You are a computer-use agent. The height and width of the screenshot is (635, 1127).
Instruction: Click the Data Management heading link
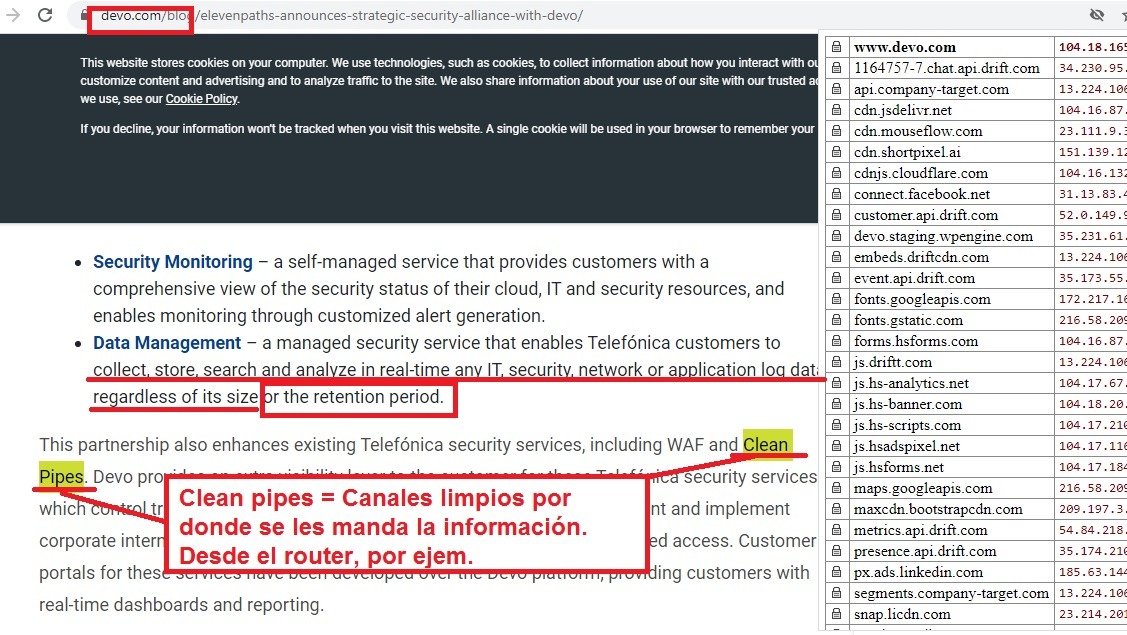(x=167, y=343)
